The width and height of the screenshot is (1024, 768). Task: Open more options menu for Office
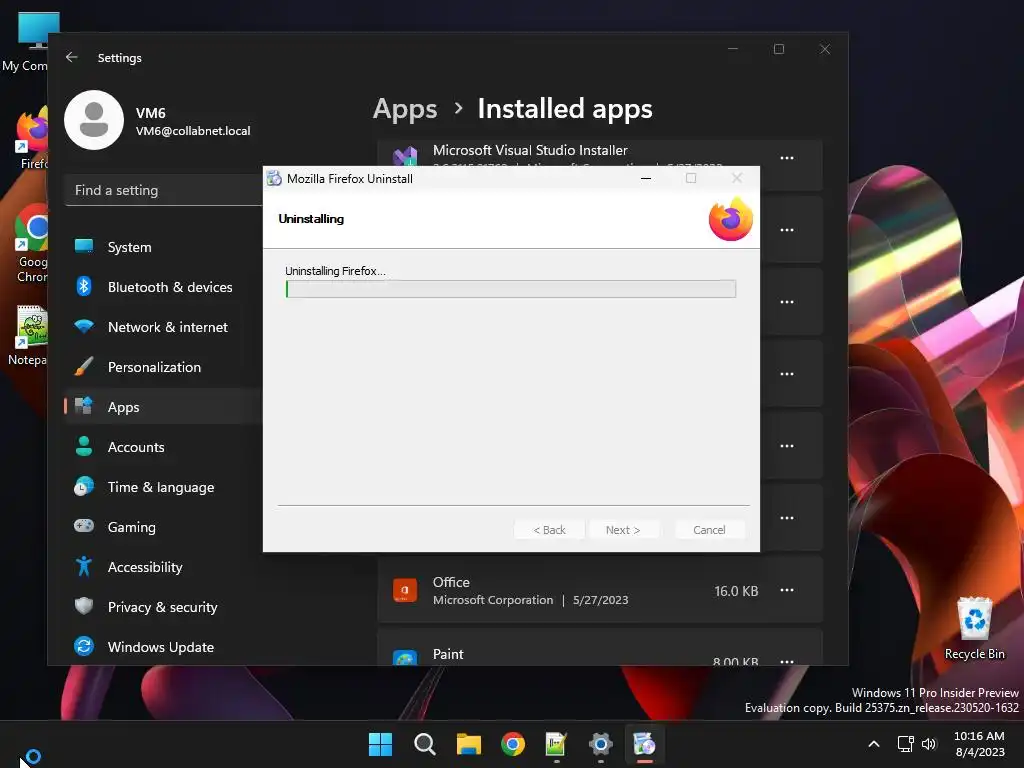(787, 590)
